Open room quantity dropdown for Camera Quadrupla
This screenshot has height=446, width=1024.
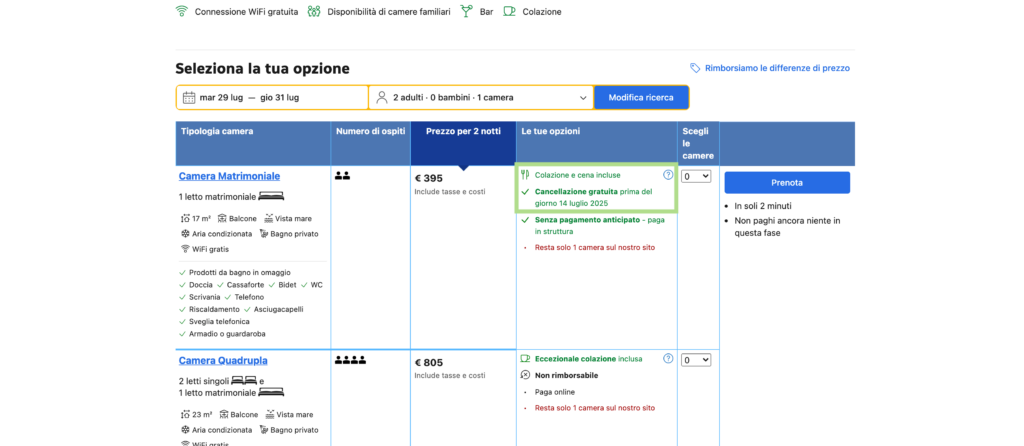tap(695, 360)
